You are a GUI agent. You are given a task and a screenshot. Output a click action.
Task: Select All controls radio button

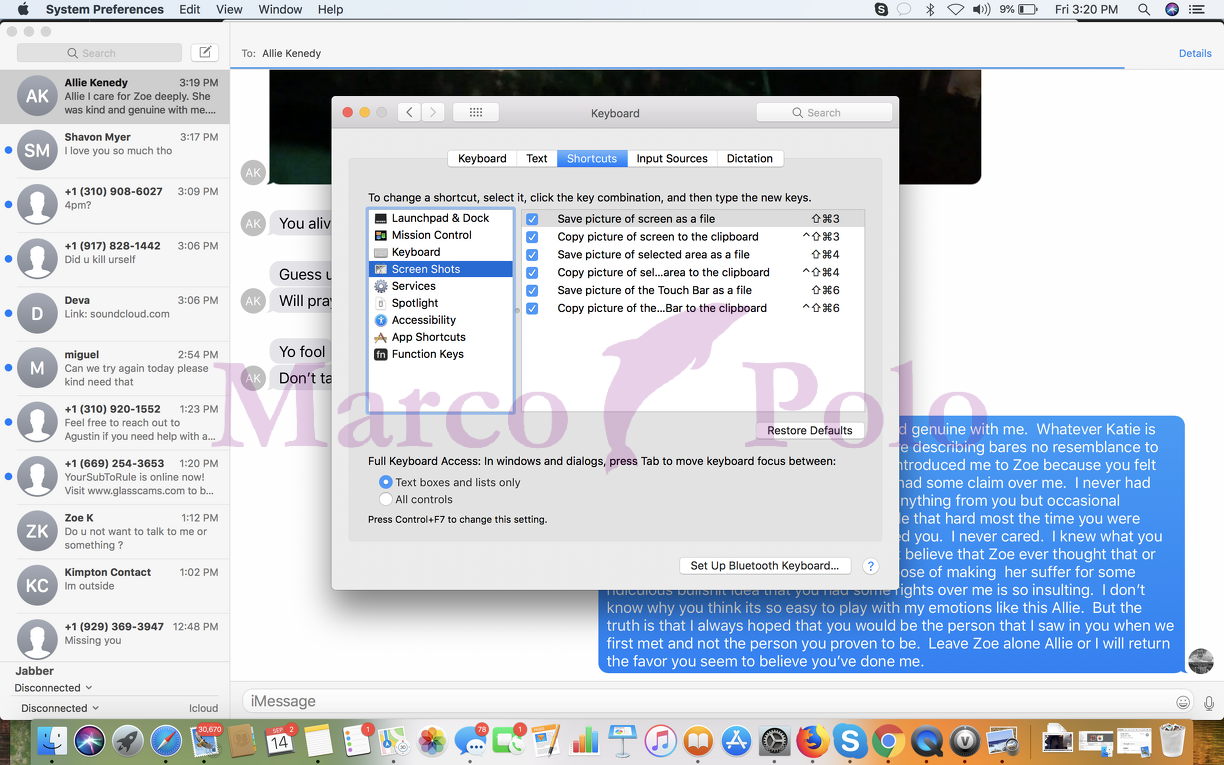(386, 499)
